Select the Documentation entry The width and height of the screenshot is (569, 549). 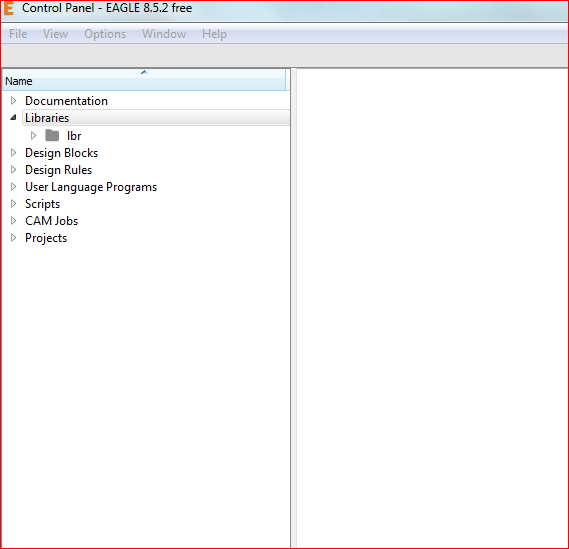66,101
